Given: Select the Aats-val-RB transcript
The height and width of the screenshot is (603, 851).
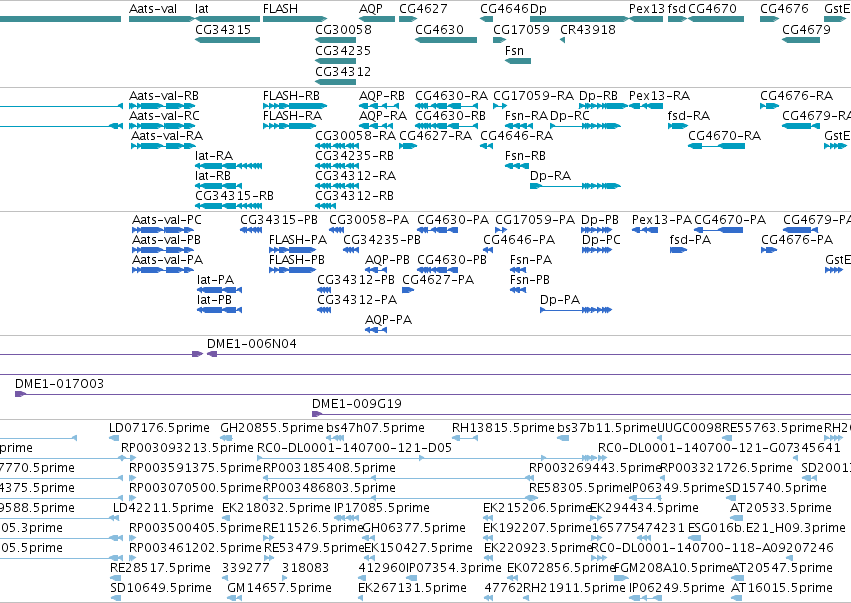Looking at the screenshot, I should (161, 106).
